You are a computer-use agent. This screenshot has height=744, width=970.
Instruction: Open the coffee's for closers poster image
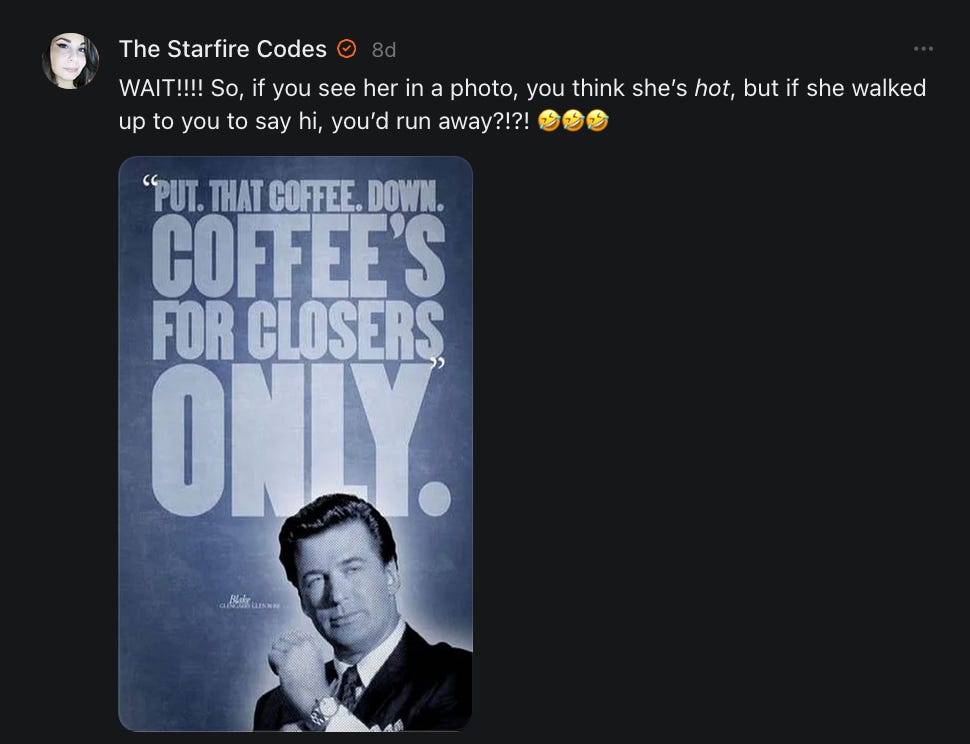pyautogui.click(x=296, y=443)
